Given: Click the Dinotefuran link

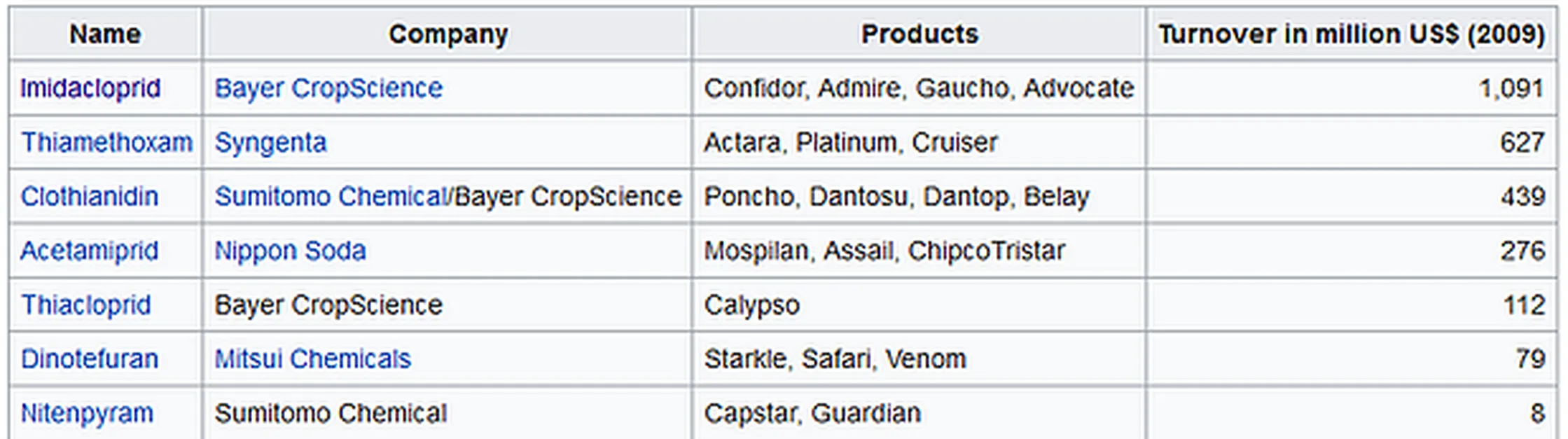Looking at the screenshot, I should click(90, 358).
